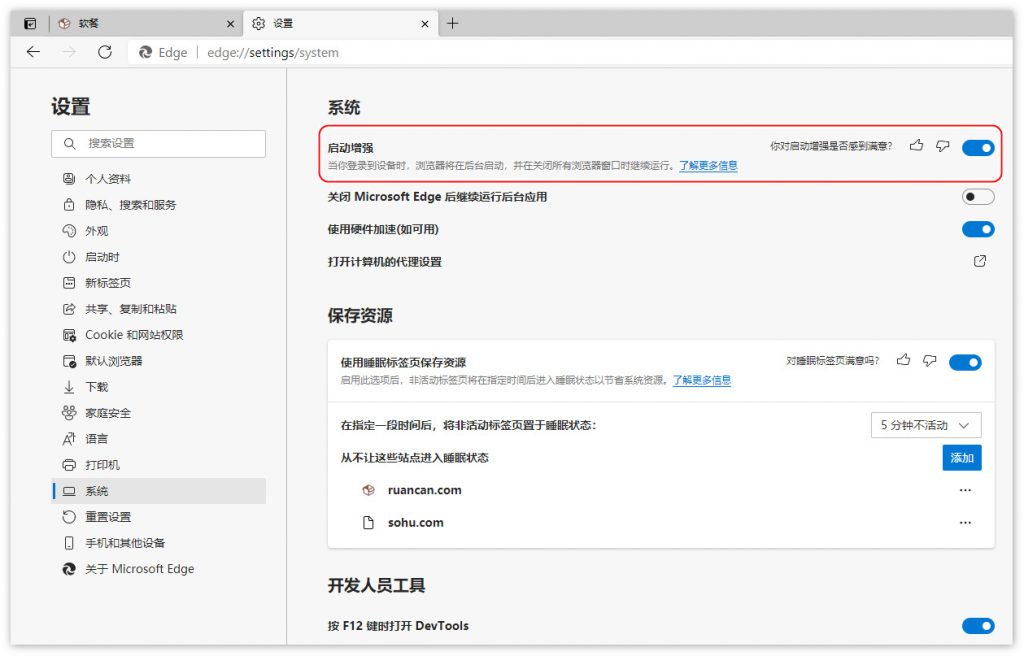The image size is (1024, 656).
Task: Open more options for ruancan.com
Action: click(x=965, y=491)
